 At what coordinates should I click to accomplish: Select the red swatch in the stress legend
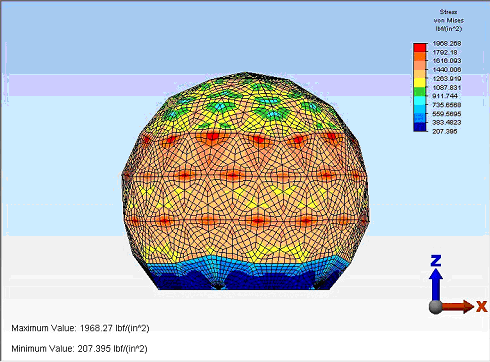420,47
